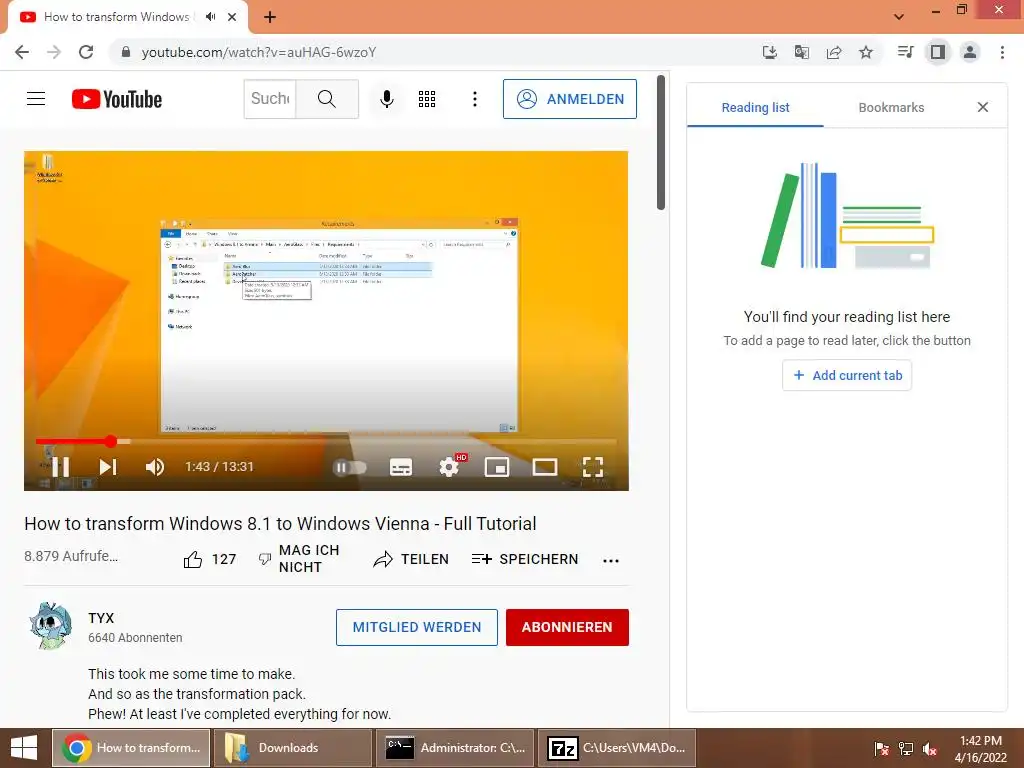Viewport: 1024px width, 768px height.
Task: Click the address bar URL
Action: (259, 52)
